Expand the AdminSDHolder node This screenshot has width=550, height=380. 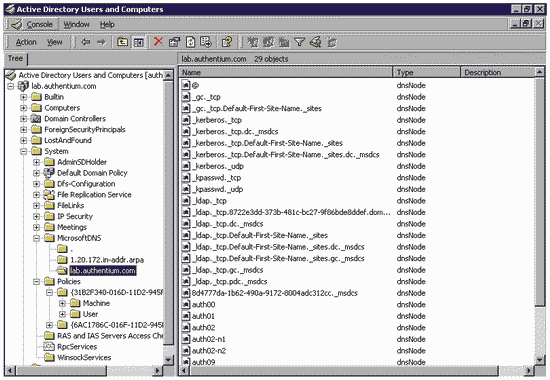pos(36,162)
